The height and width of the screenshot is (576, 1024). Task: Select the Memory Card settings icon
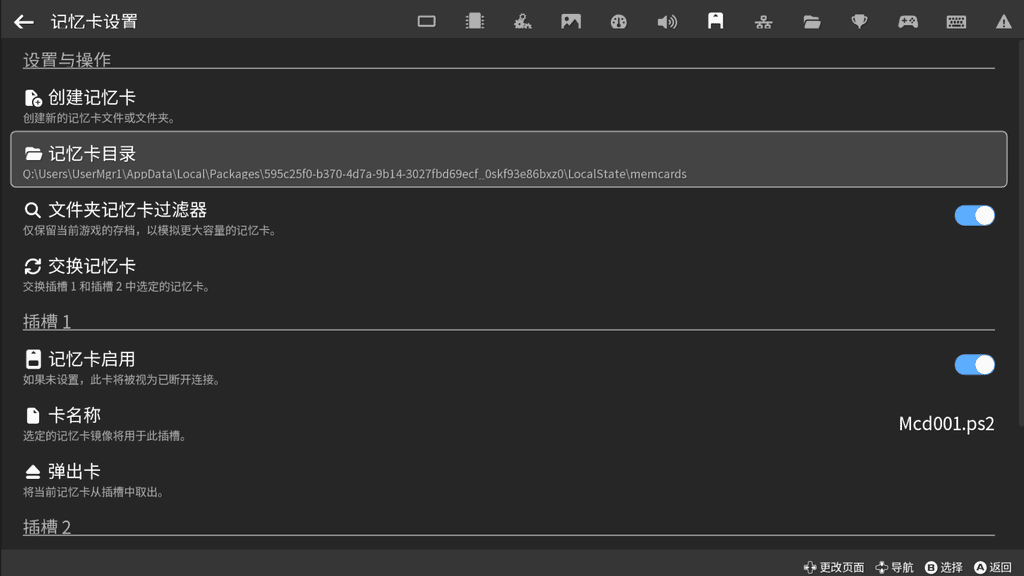715,22
